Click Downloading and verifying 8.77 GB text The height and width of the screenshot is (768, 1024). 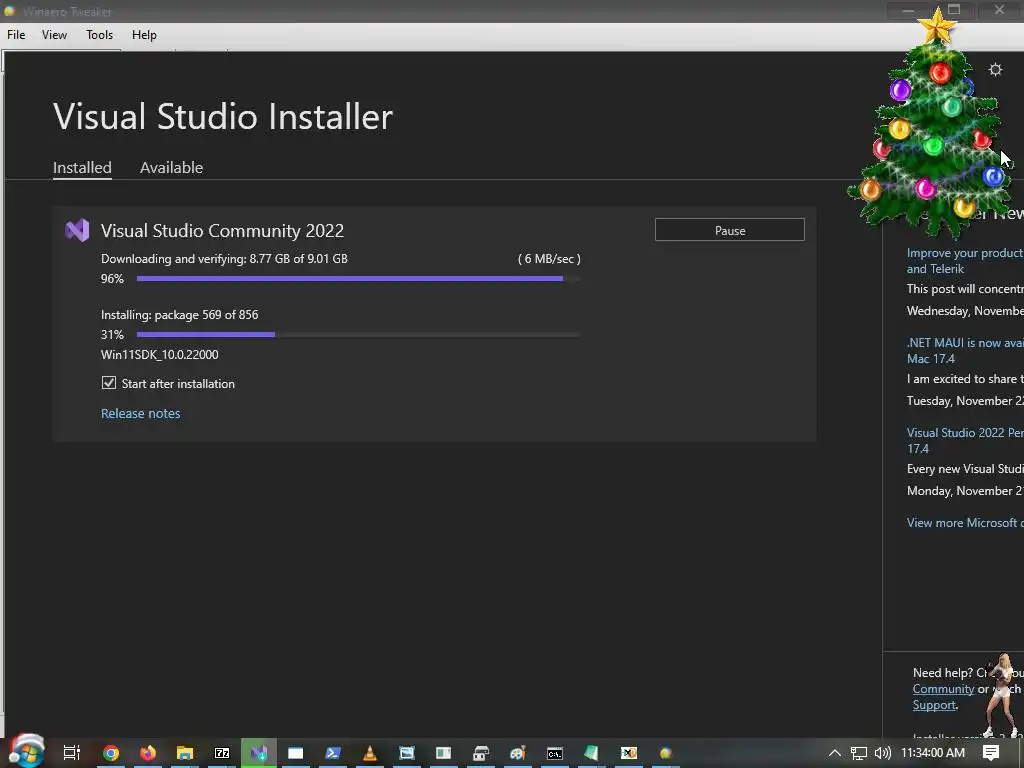[x=224, y=259]
